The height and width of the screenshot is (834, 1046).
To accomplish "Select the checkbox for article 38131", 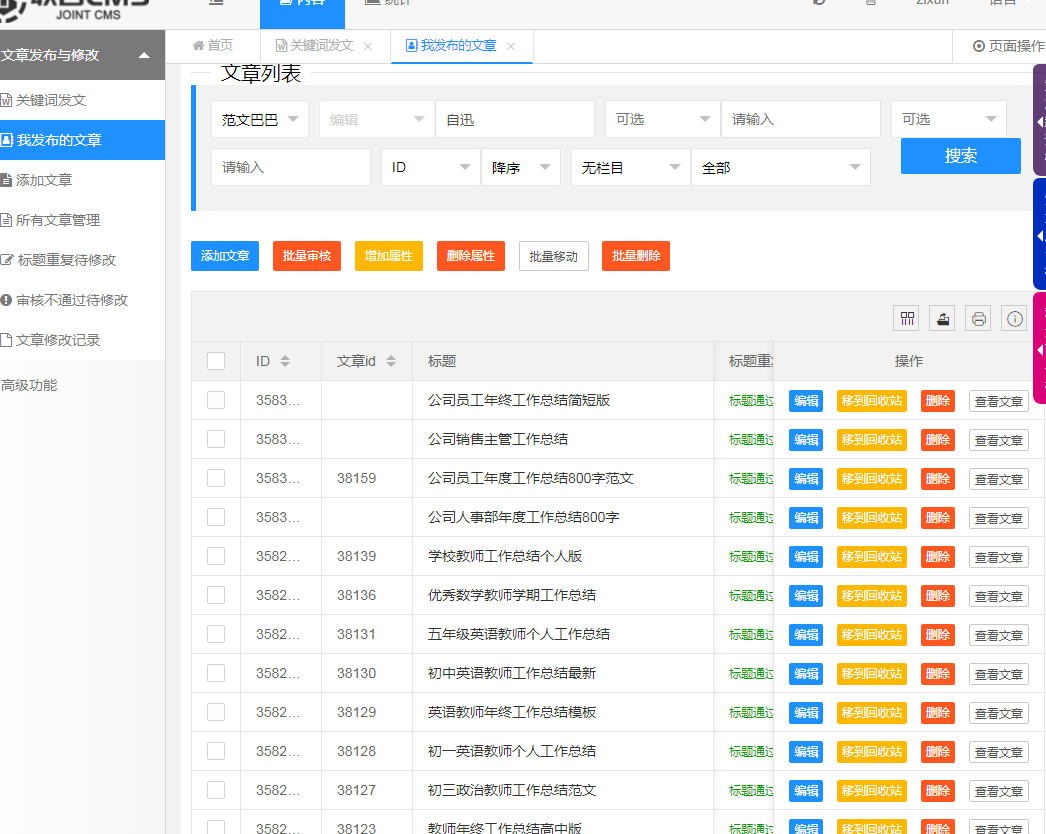I will click(x=216, y=634).
